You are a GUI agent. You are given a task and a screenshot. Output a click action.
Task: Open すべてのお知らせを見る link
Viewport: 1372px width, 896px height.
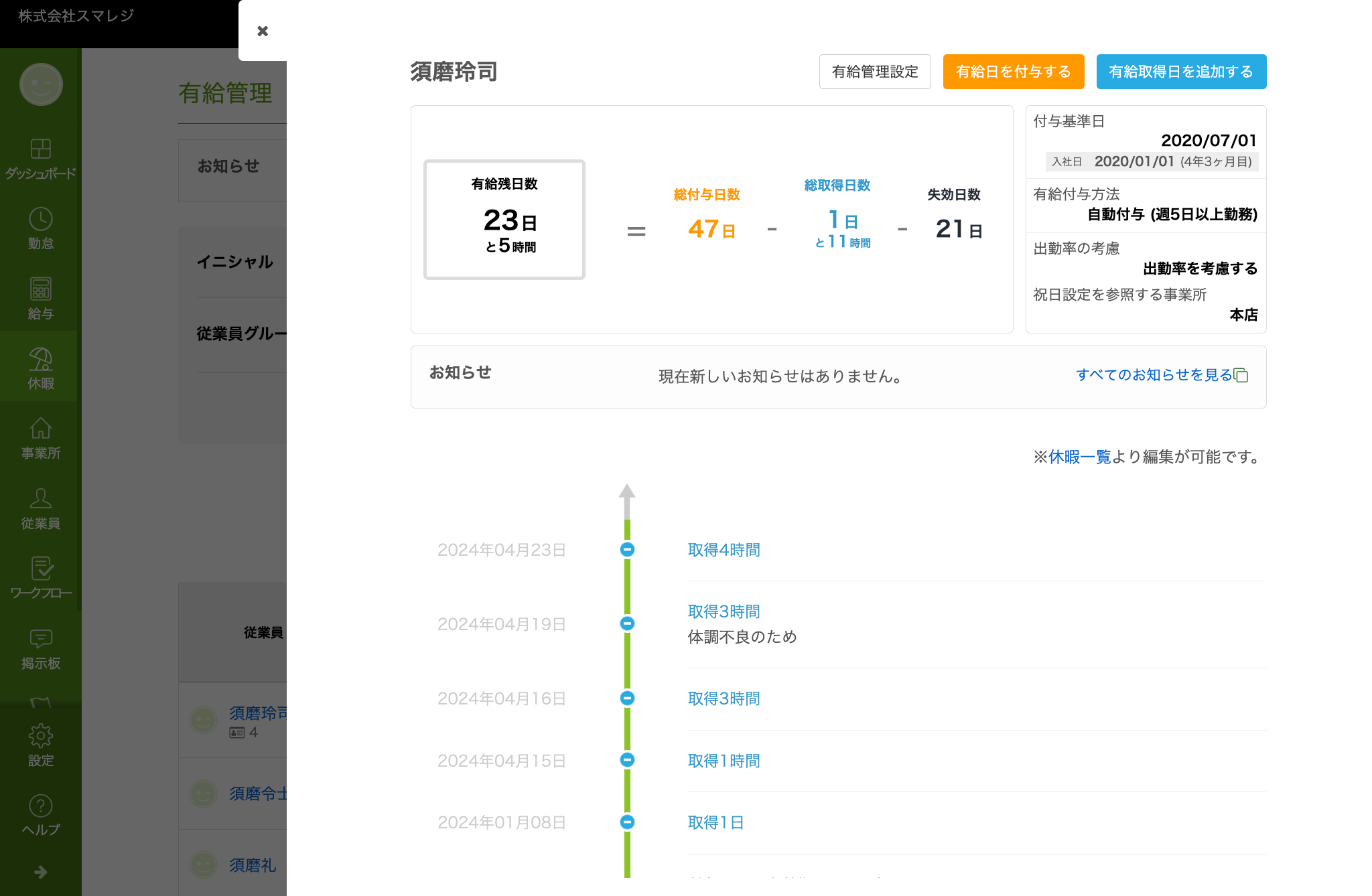pyautogui.click(x=1154, y=375)
